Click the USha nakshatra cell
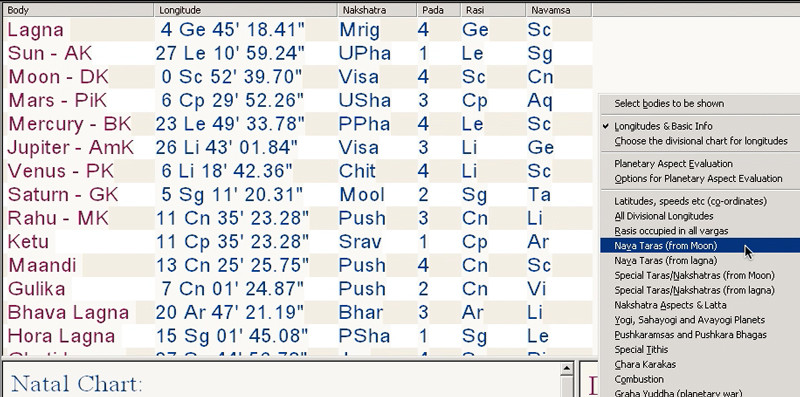This screenshot has height=397, width=800. tap(365, 100)
